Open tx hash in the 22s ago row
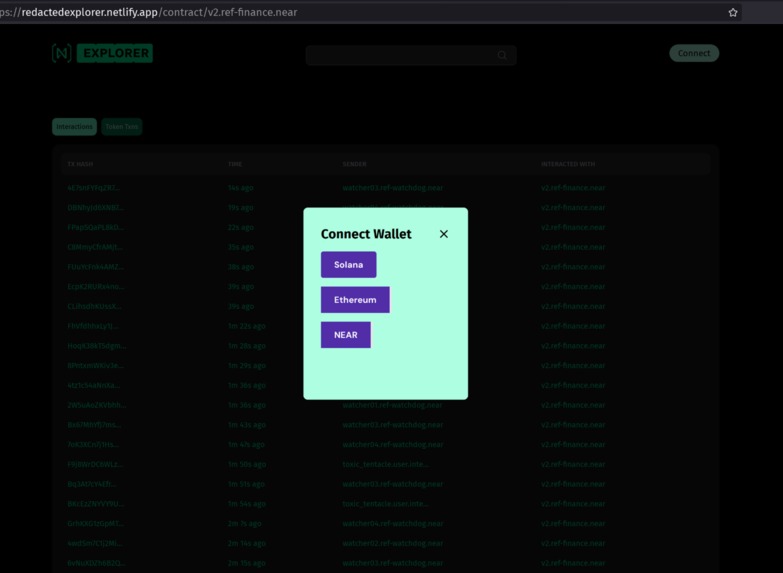783x573 pixels. pyautogui.click(x=95, y=227)
